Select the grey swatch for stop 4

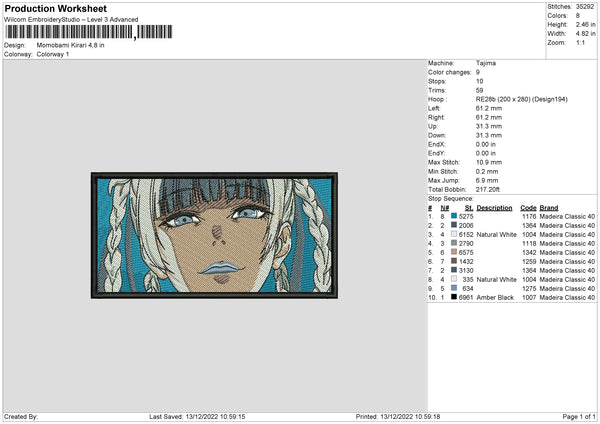454,243
